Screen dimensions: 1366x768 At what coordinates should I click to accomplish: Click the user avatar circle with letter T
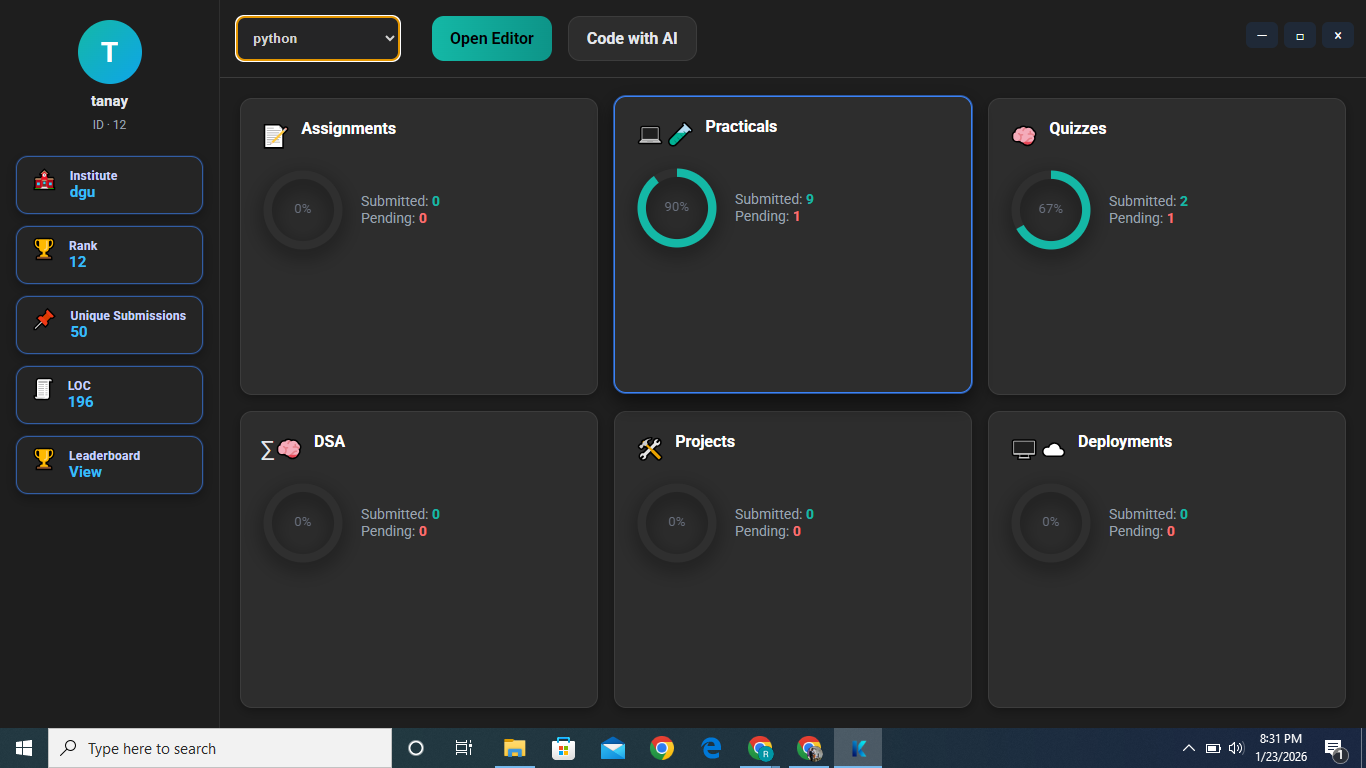[110, 52]
